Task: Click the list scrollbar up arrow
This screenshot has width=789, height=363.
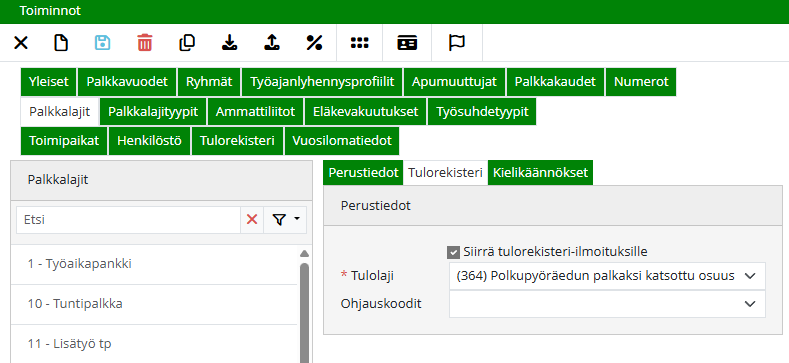Action: tap(304, 254)
